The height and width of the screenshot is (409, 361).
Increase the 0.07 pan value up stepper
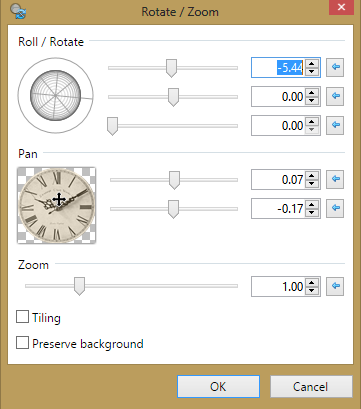[312, 175]
